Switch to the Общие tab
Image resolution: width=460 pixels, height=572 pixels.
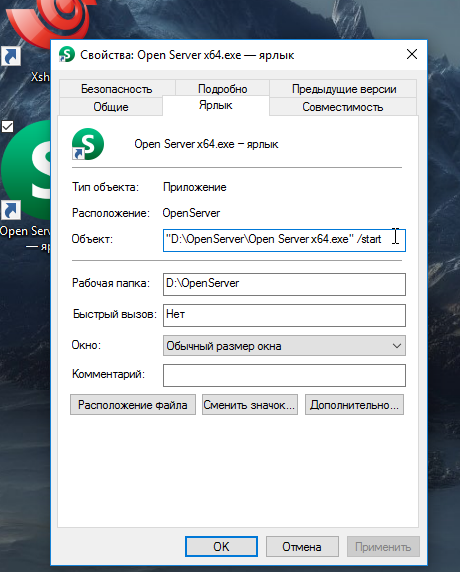tap(111, 107)
